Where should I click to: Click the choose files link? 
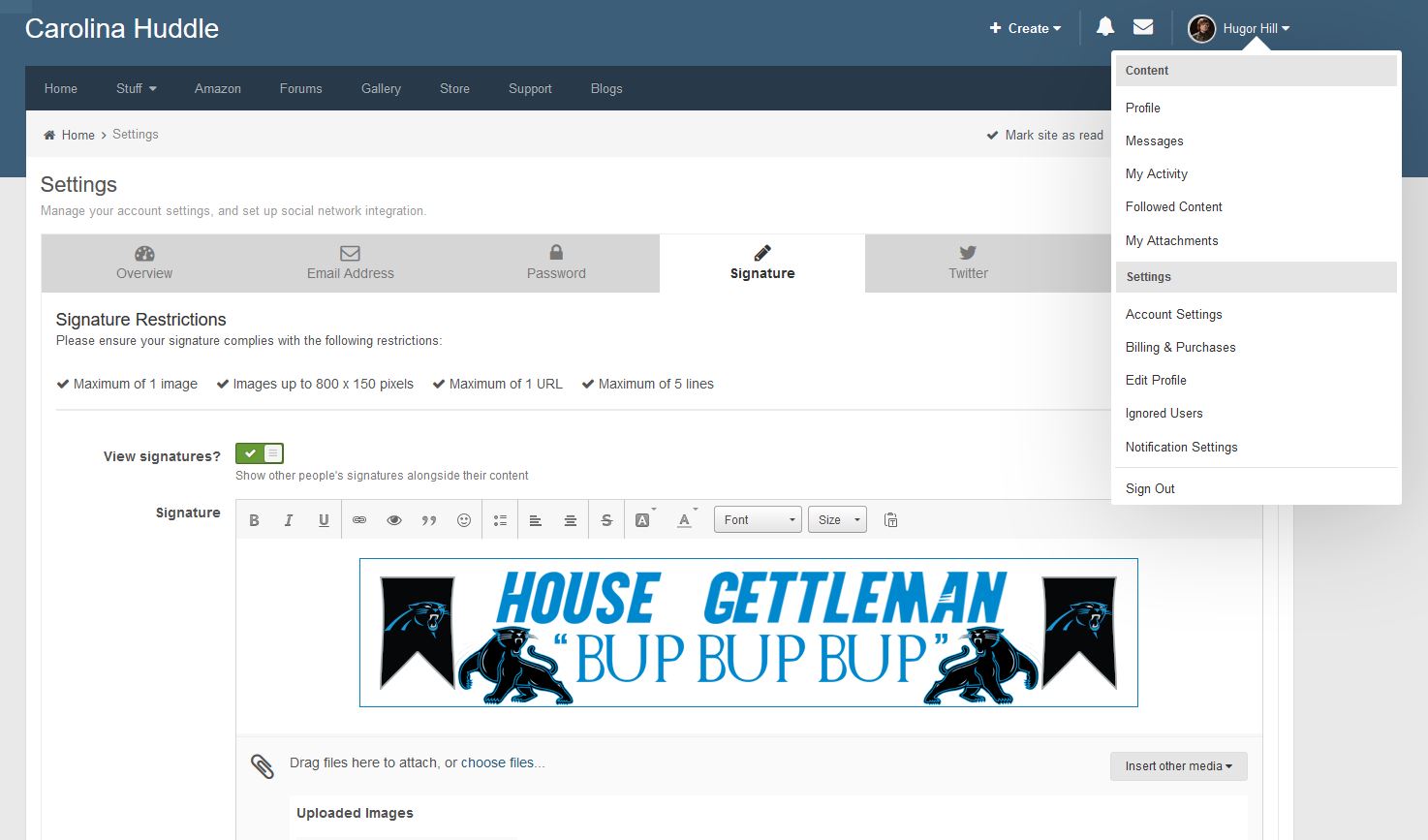point(503,762)
